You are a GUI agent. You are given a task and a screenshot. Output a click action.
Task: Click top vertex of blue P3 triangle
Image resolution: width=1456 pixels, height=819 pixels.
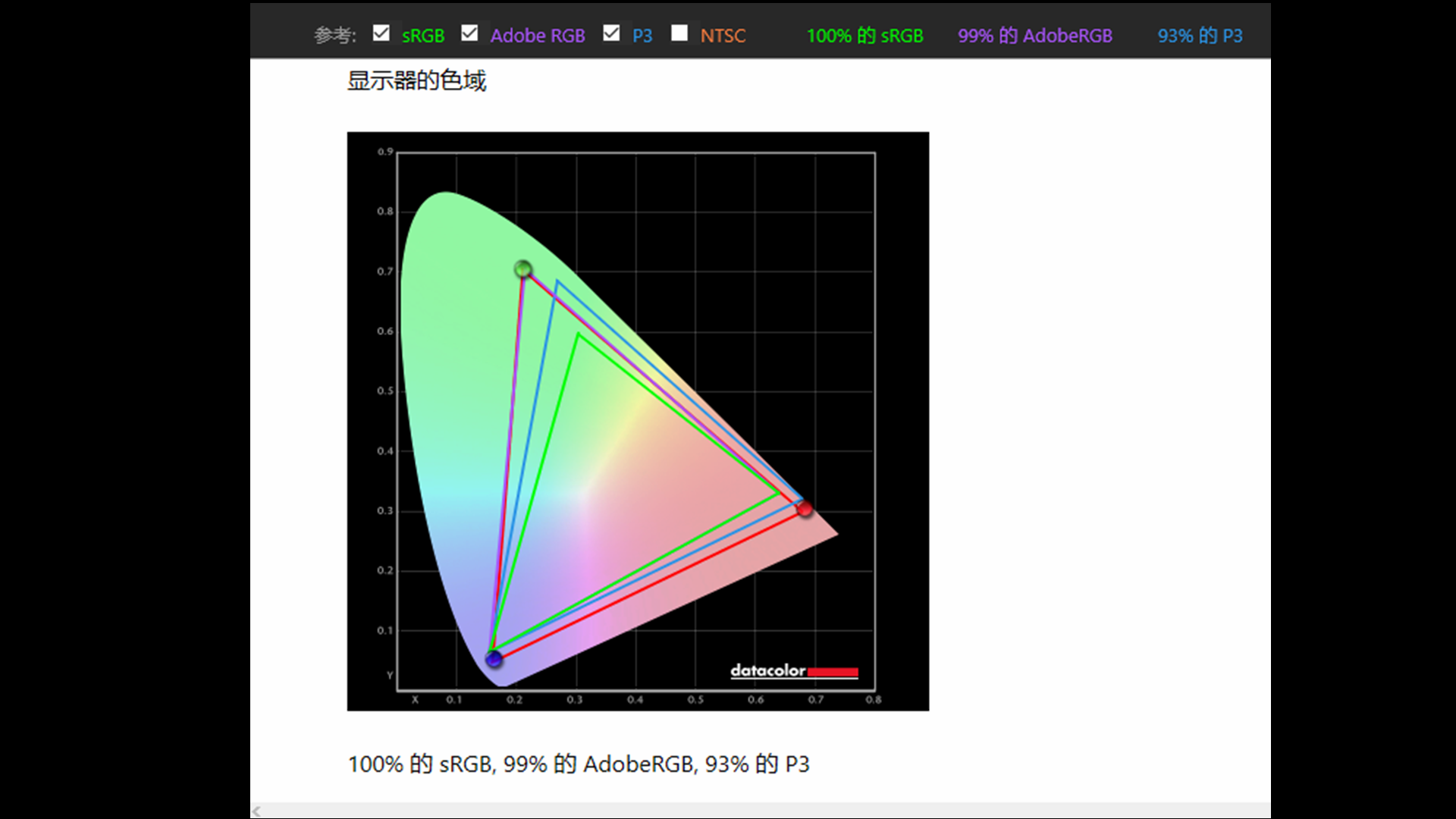(557, 281)
